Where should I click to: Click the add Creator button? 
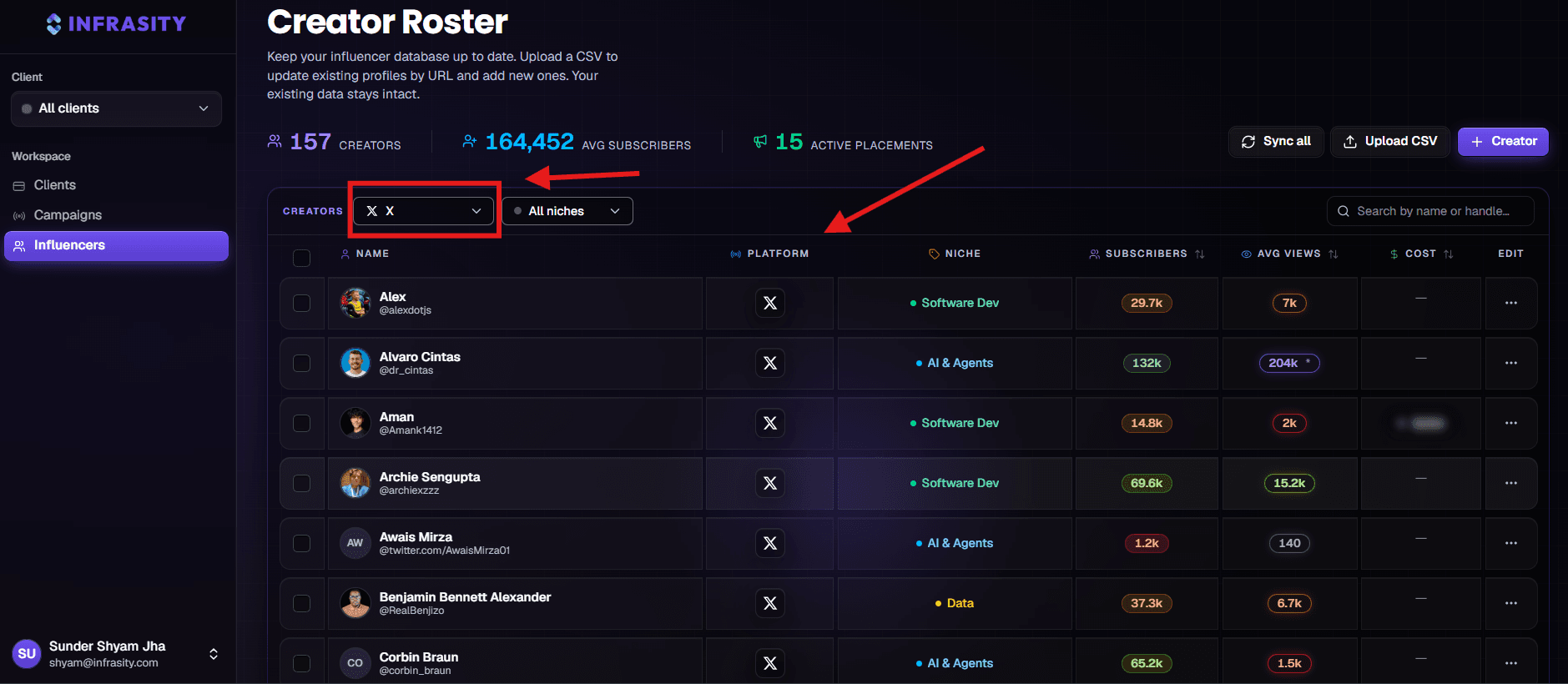(1503, 141)
